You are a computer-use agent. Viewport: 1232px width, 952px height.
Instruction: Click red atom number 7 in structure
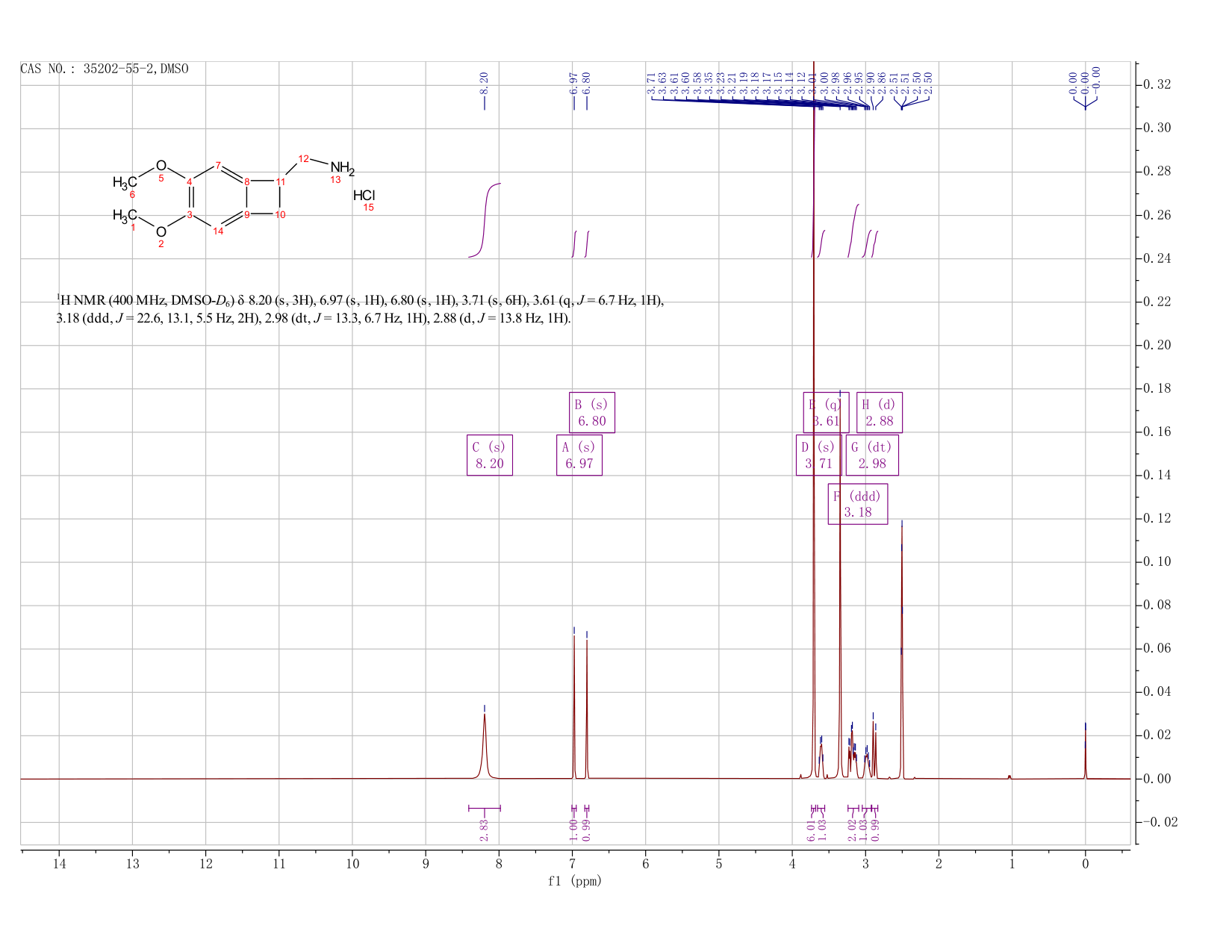click(218, 165)
